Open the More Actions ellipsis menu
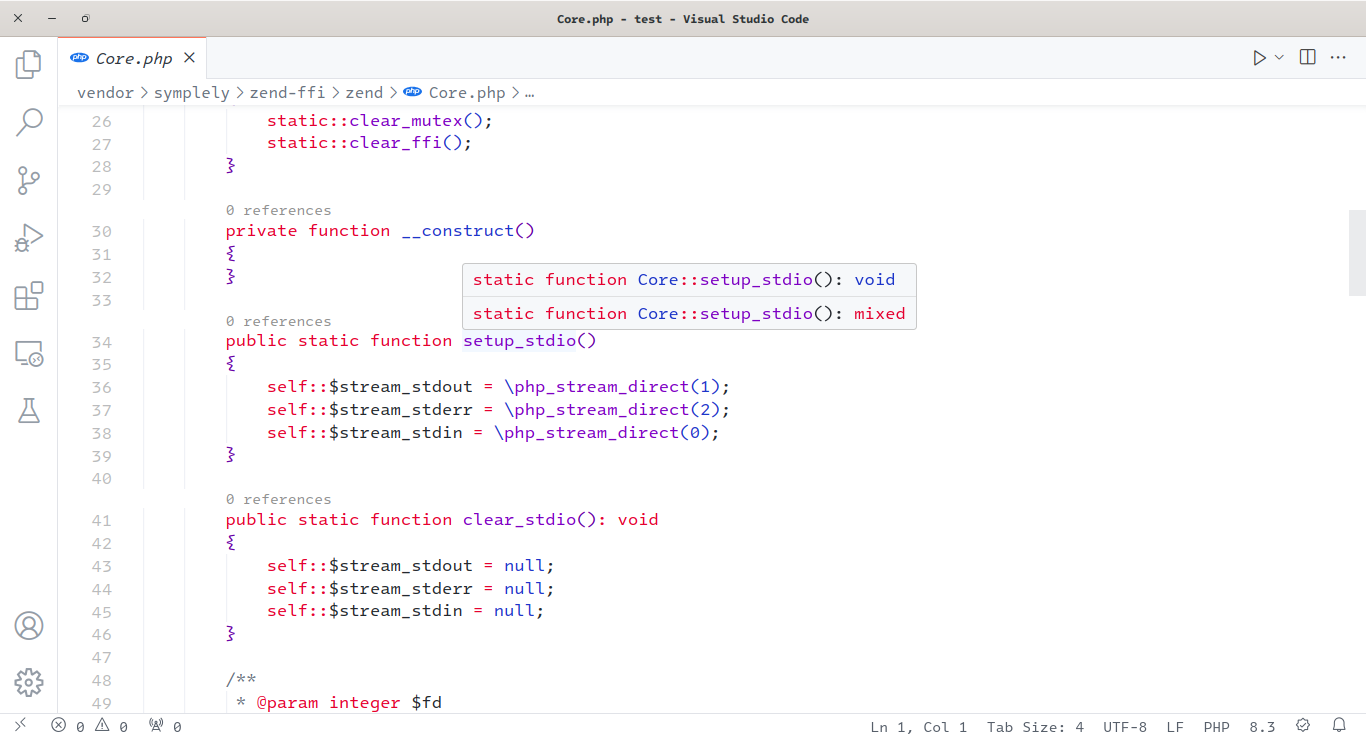1366x739 pixels. 1338,58
